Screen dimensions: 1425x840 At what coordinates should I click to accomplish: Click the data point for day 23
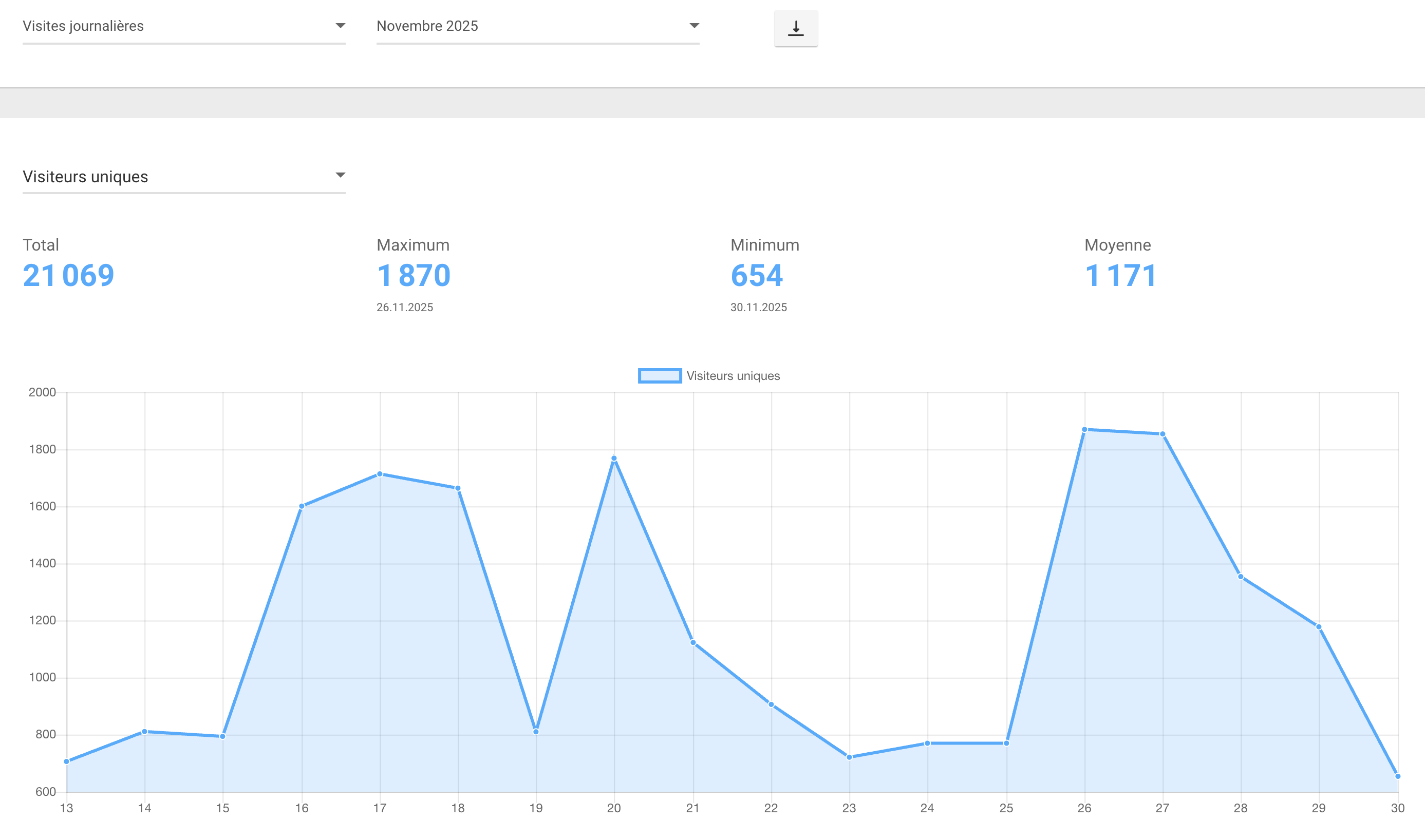click(x=849, y=757)
